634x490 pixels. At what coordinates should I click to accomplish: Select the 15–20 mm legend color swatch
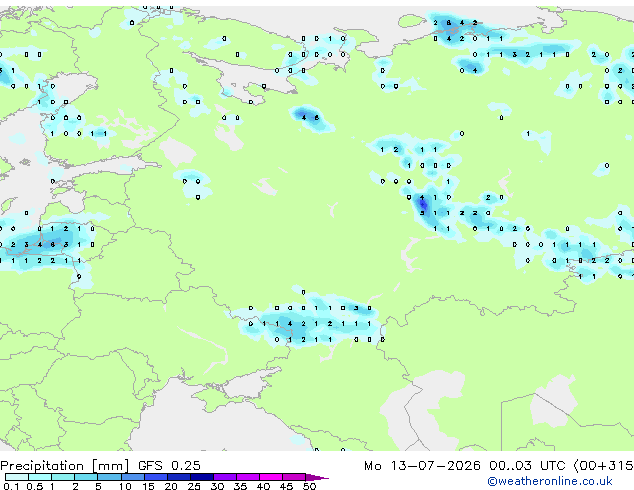[x=156, y=477]
